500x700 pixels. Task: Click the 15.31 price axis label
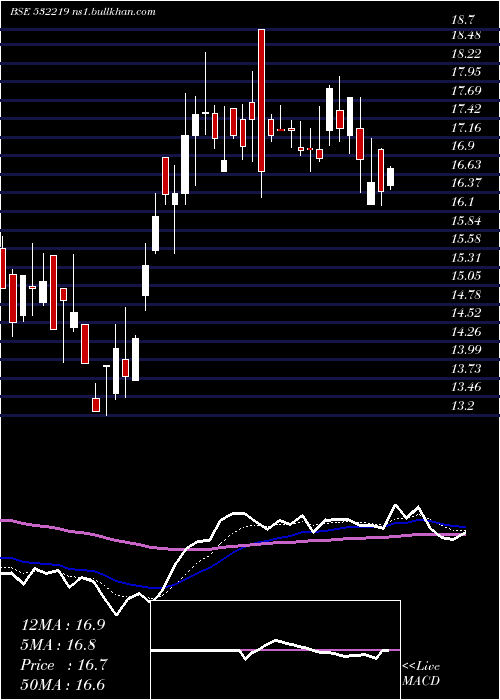(466, 257)
